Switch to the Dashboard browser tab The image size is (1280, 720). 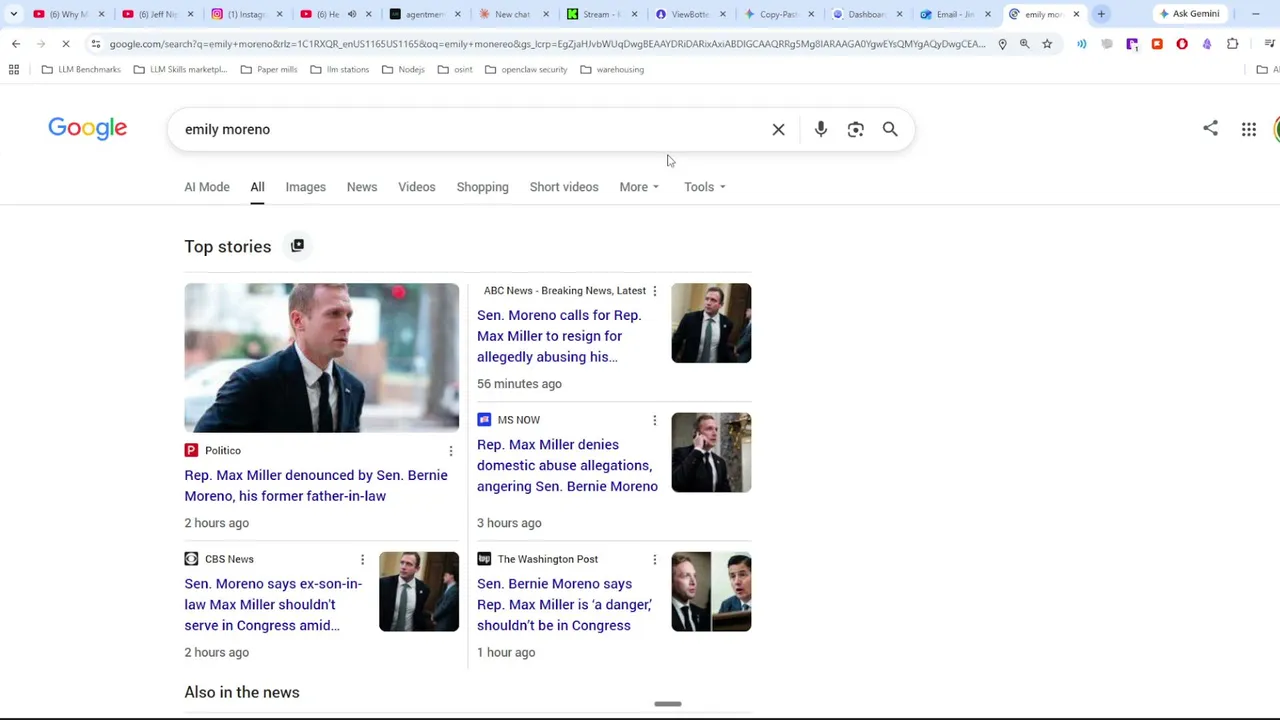click(x=868, y=14)
